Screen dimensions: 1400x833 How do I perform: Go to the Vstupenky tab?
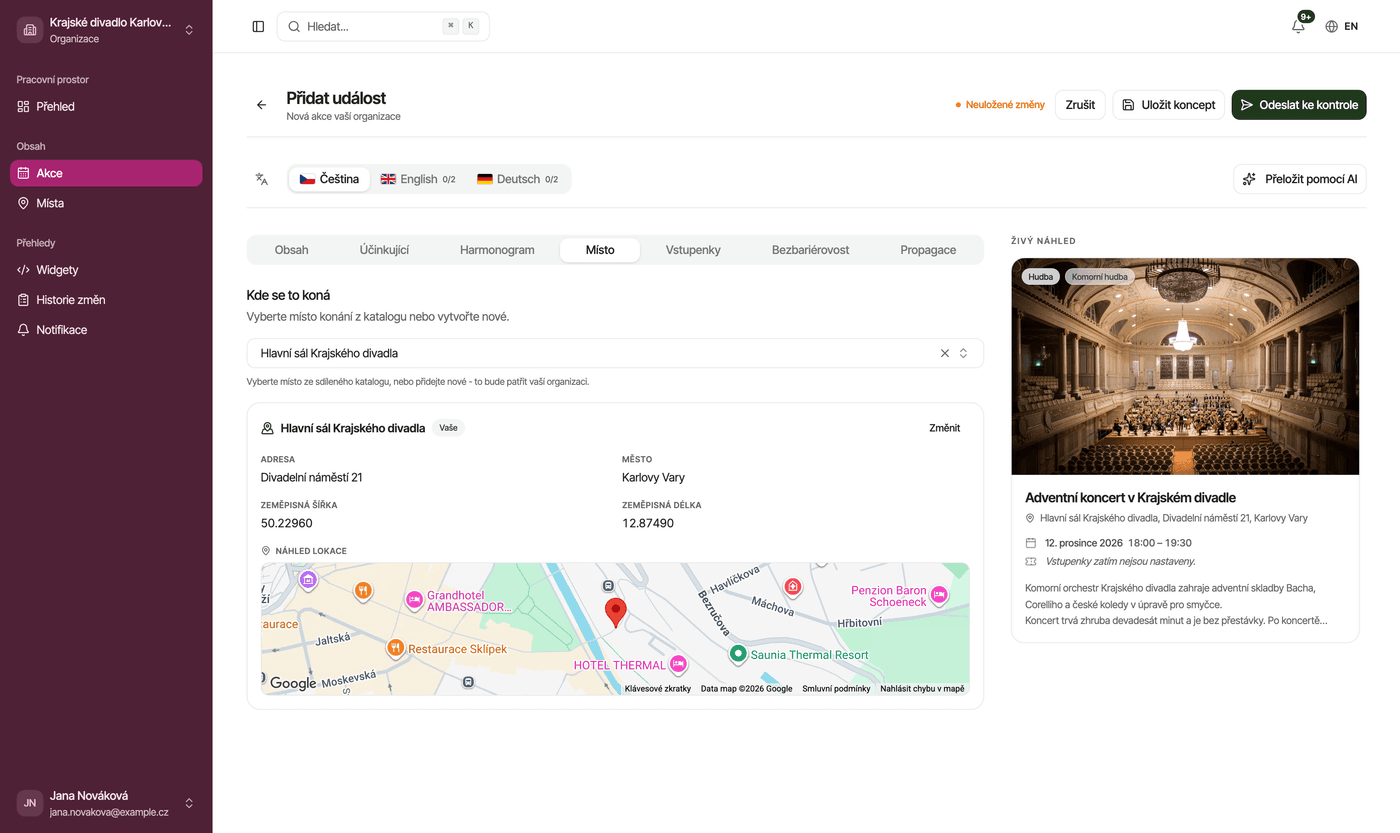[x=693, y=250]
